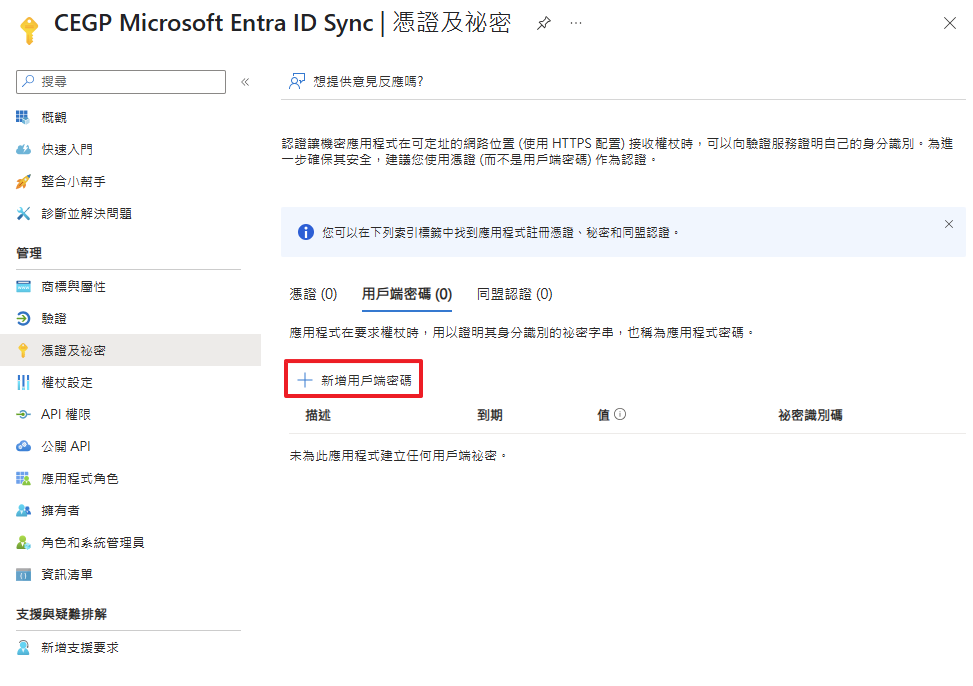Viewport: 973px width, 686px height.
Task: Open 快速入門 quickstart page
Action: (67, 150)
